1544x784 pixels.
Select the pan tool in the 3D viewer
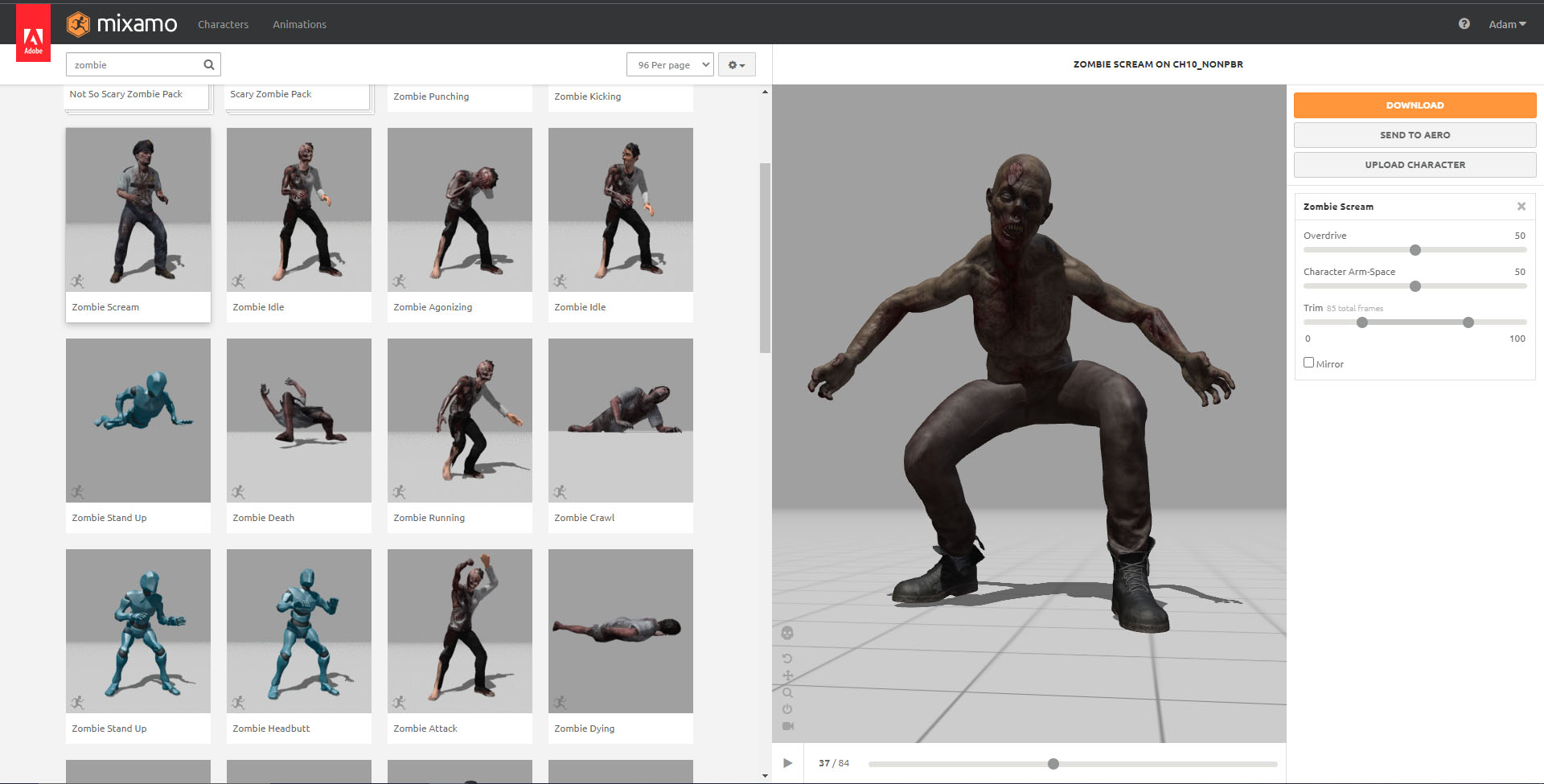point(787,675)
